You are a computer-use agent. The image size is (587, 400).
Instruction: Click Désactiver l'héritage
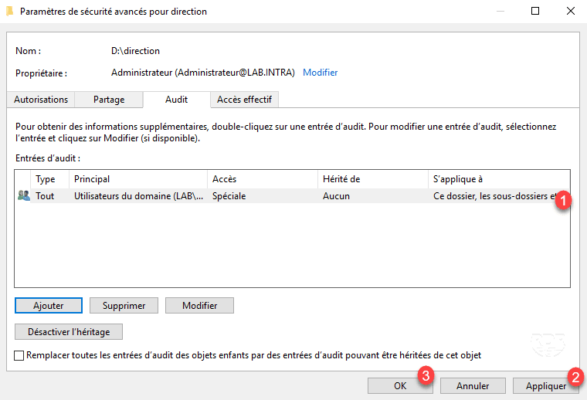coord(69,332)
